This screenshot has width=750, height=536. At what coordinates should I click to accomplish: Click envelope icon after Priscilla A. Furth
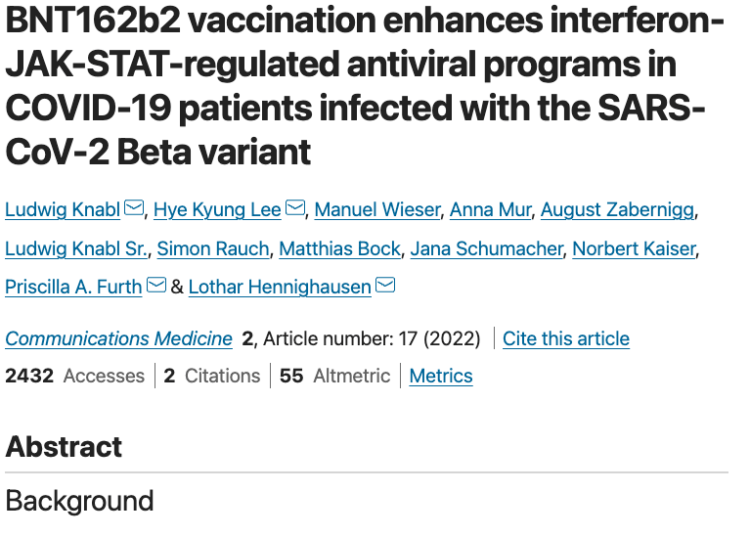pyautogui.click(x=156, y=285)
